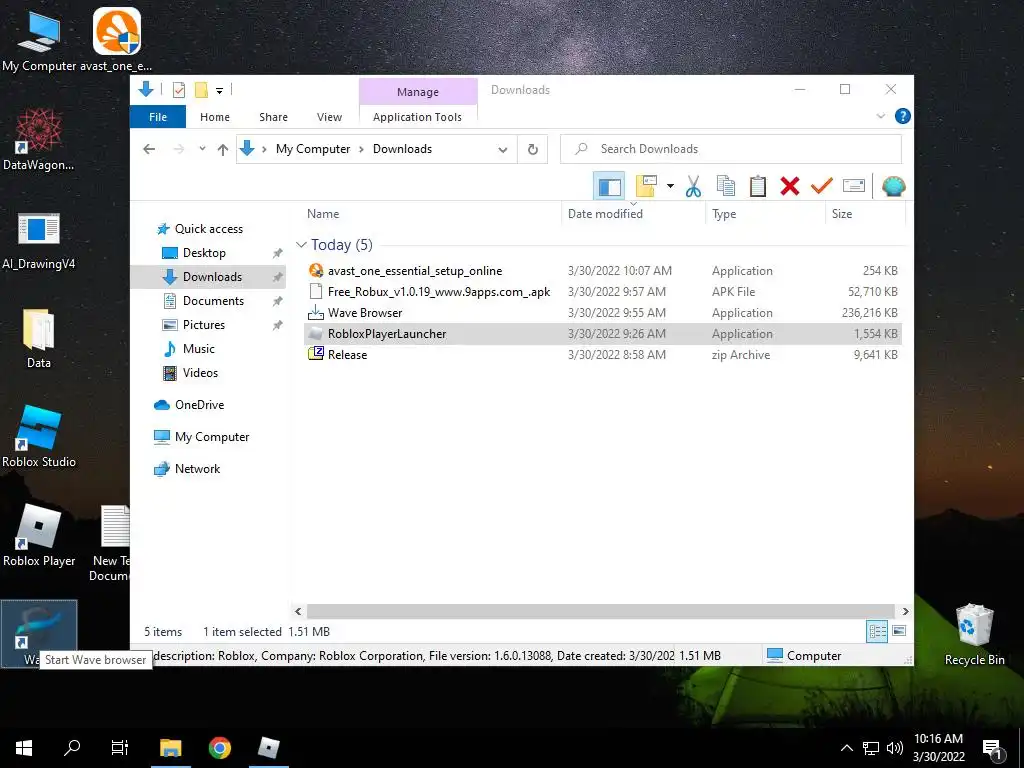Sort by the Type column header
The height and width of the screenshot is (768, 1024).
pos(724,214)
